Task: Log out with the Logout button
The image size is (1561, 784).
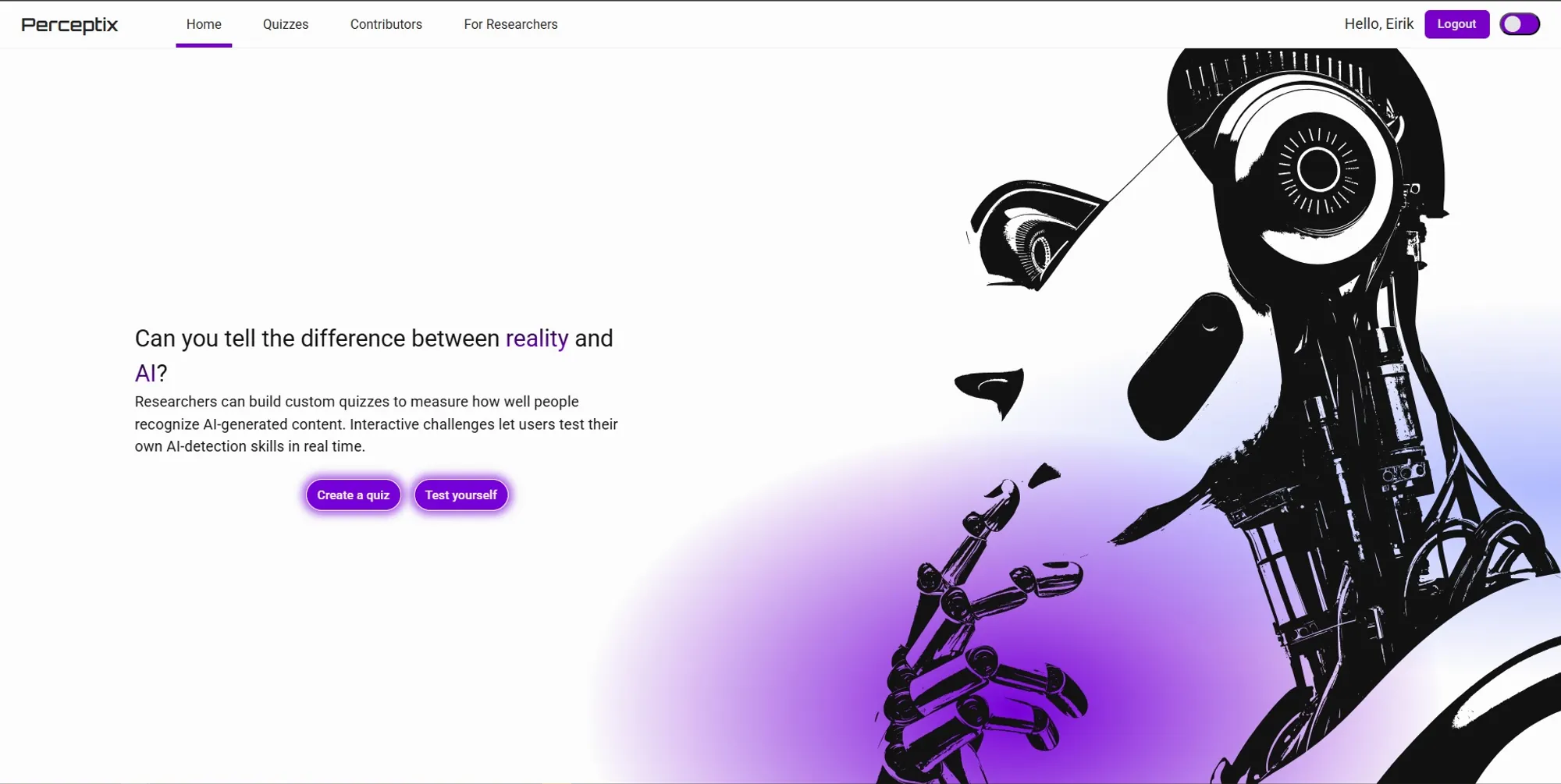Action: coord(1456,24)
